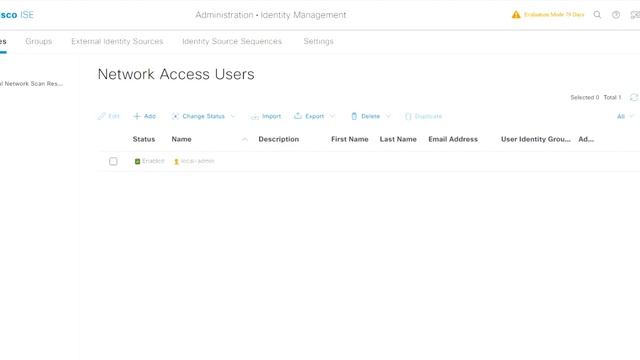The width and height of the screenshot is (640, 360).
Task: Select the local-admin row checkbox
Action: (113, 161)
